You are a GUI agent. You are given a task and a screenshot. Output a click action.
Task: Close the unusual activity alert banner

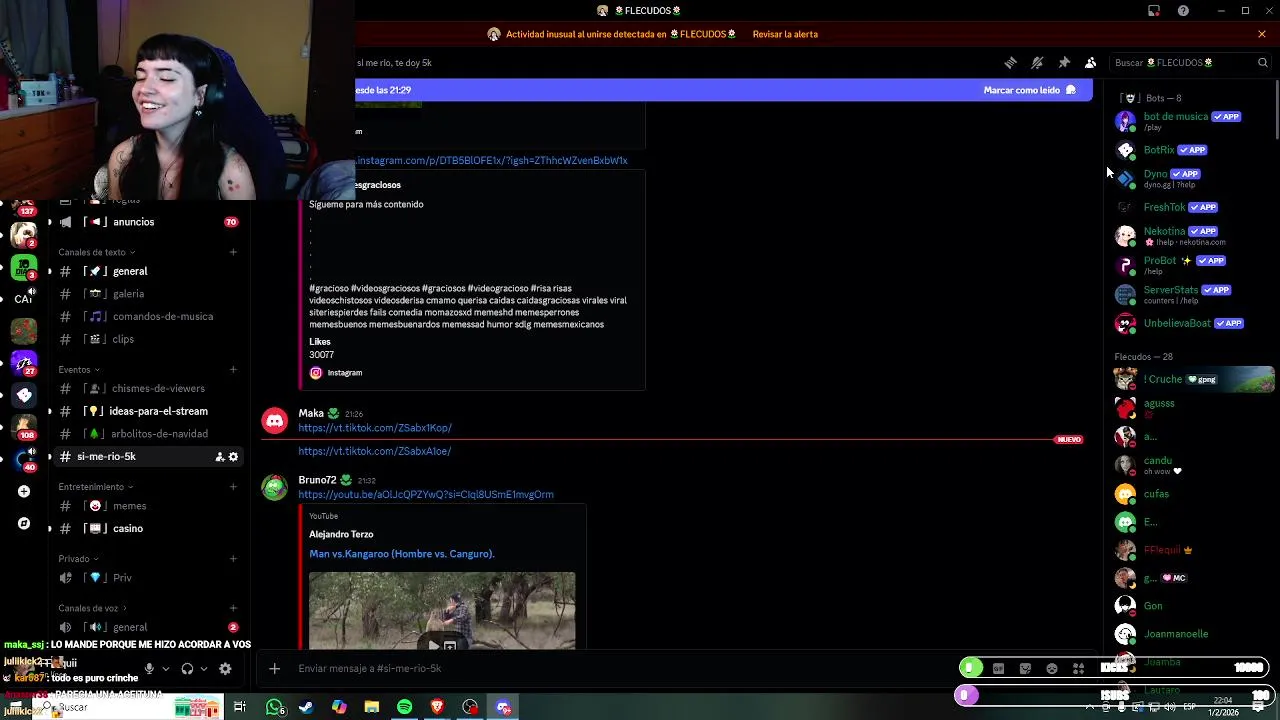pyautogui.click(x=1262, y=34)
